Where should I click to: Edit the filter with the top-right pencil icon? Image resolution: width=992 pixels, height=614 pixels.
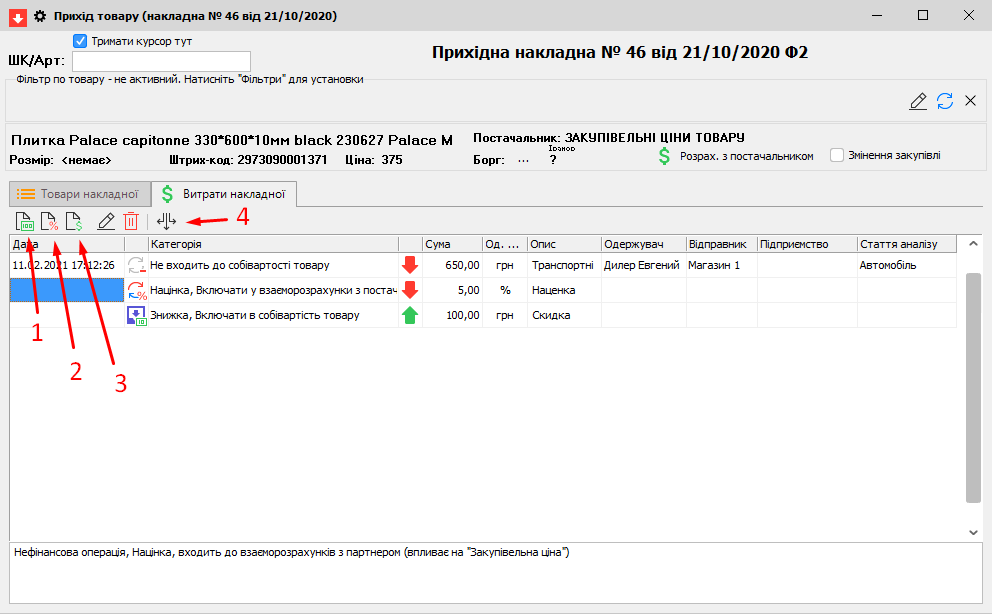[x=917, y=101]
